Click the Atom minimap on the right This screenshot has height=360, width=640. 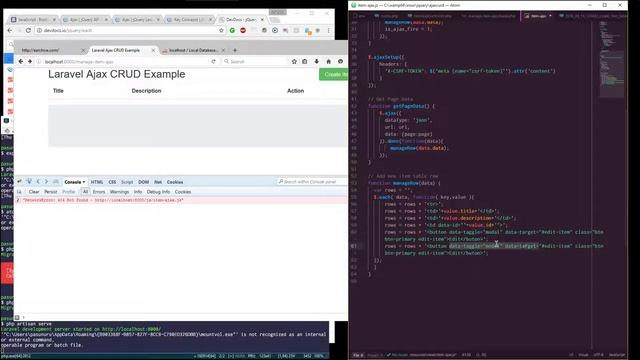[611, 59]
